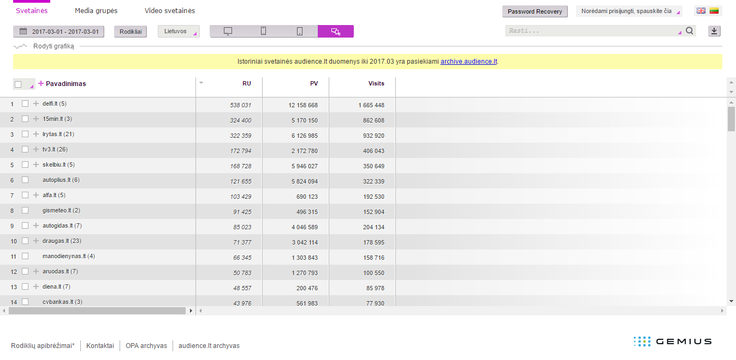Sort by the Visits column header
Screen dimensions: 736x360
[376, 84]
